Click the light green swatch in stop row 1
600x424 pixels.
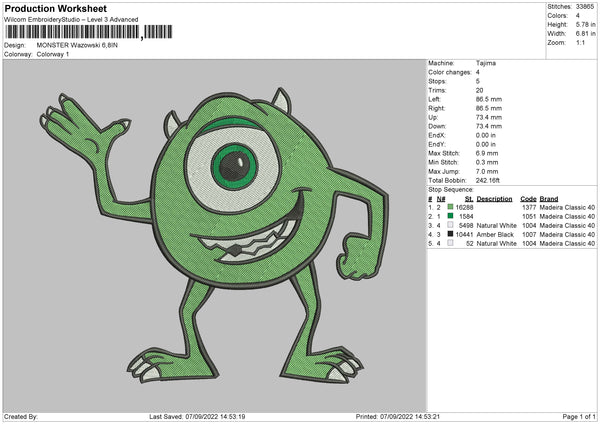[x=450, y=207]
